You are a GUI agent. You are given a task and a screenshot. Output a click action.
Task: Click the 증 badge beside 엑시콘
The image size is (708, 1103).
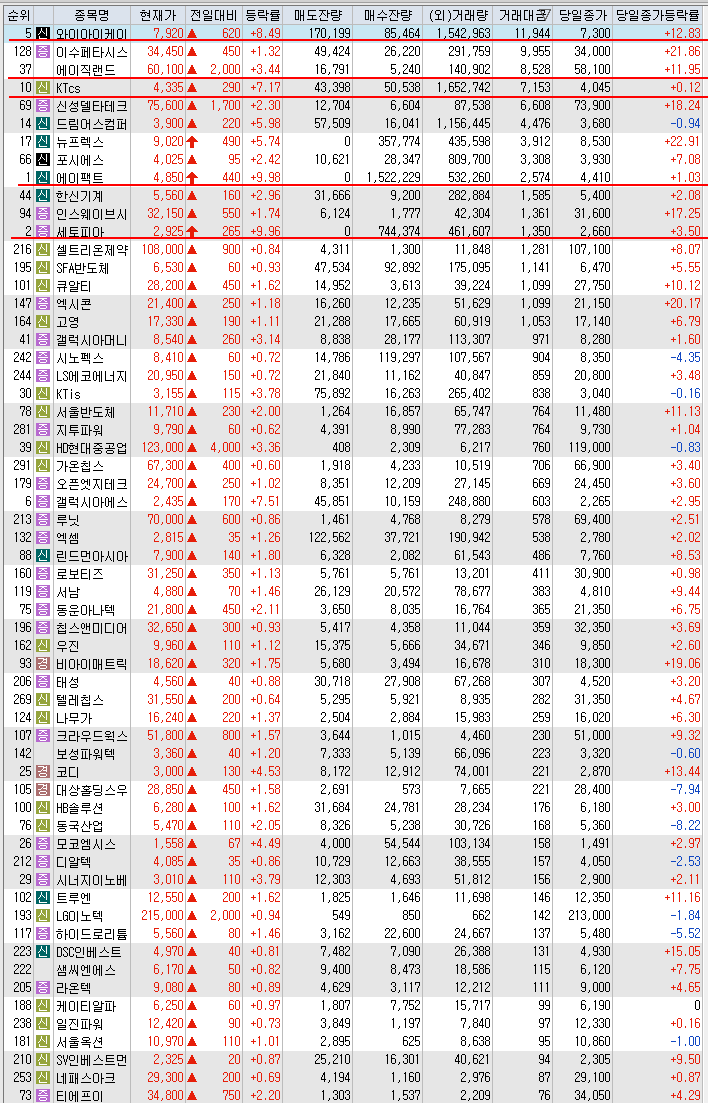43,303
